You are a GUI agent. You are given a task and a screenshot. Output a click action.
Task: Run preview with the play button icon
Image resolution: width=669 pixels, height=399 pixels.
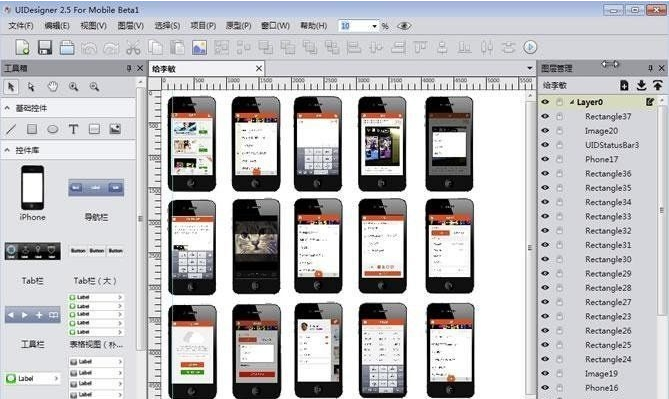(530, 47)
